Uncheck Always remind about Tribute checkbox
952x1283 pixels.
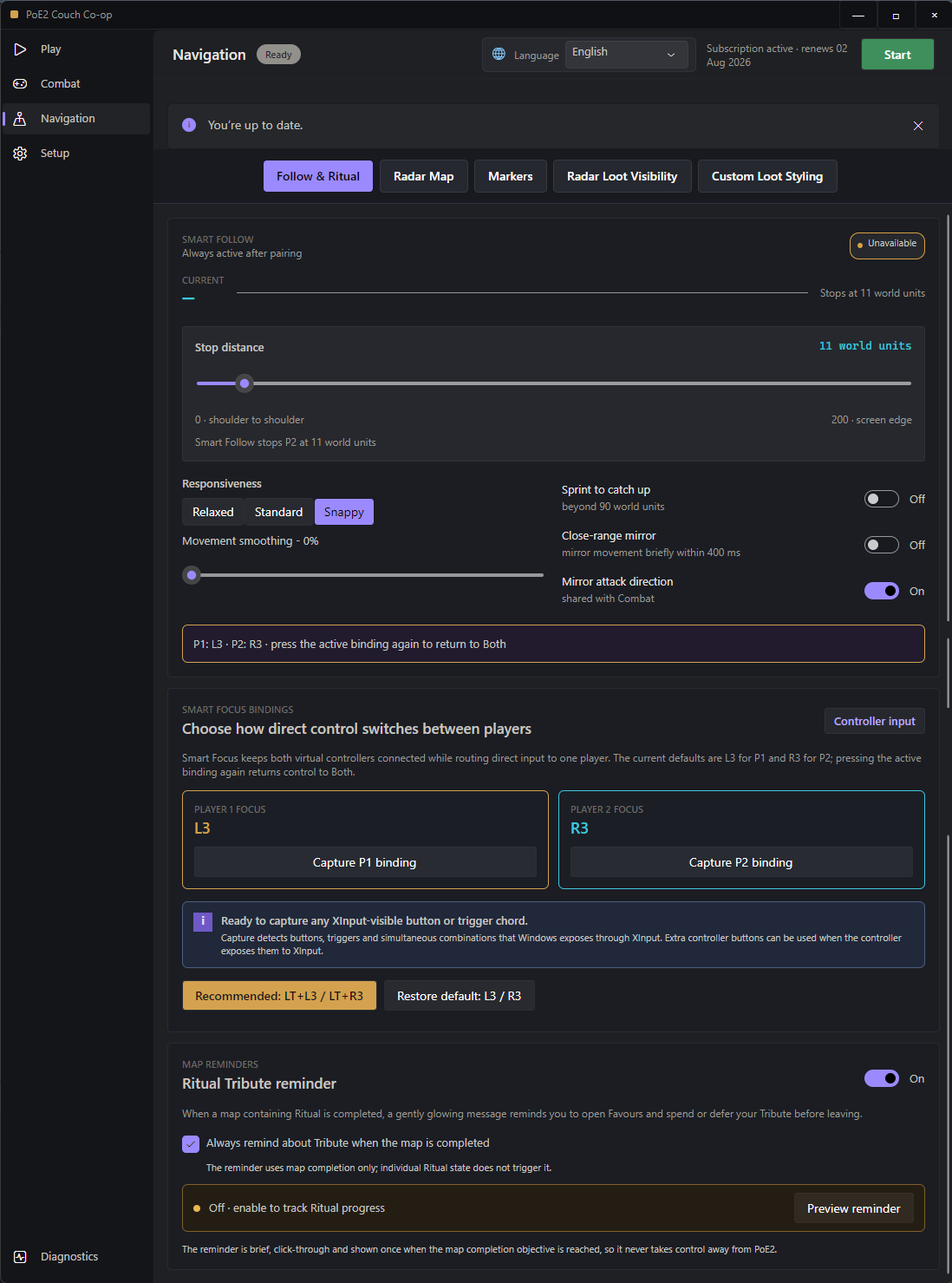click(x=191, y=1144)
